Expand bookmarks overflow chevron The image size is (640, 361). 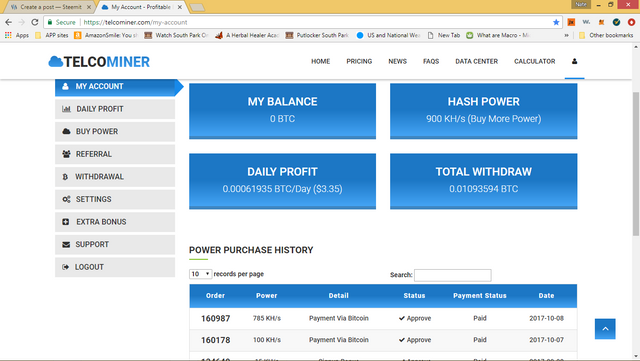click(567, 35)
